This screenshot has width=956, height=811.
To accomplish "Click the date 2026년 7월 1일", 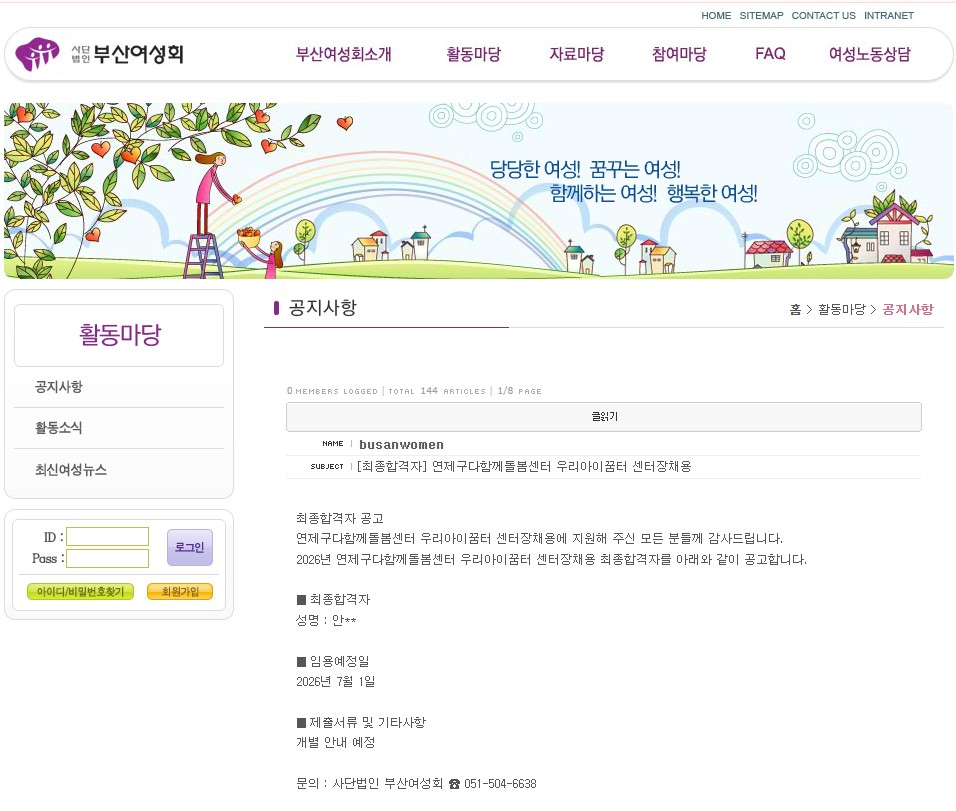I will click(x=335, y=682).
